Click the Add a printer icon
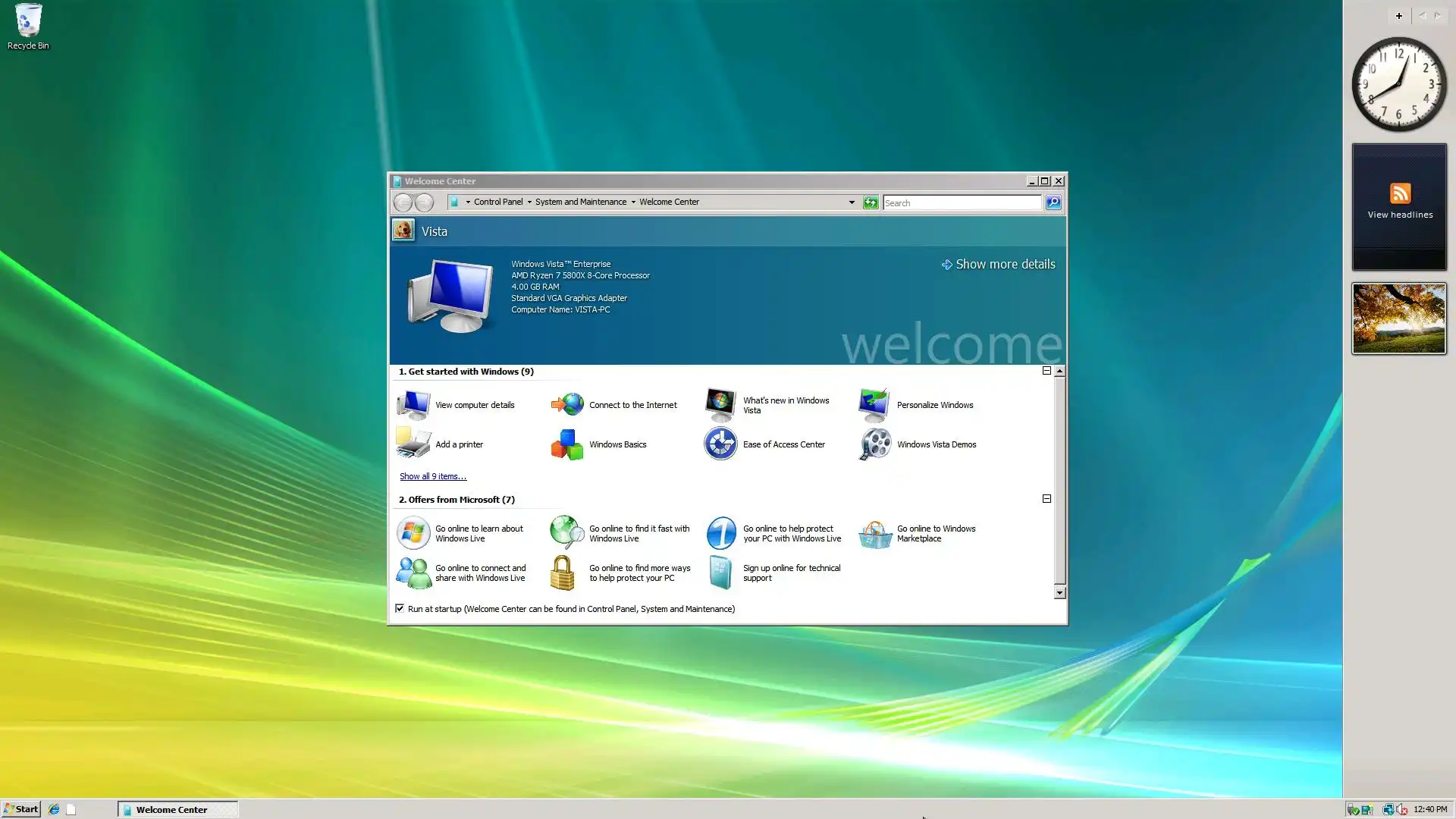This screenshot has height=819, width=1456. click(413, 444)
